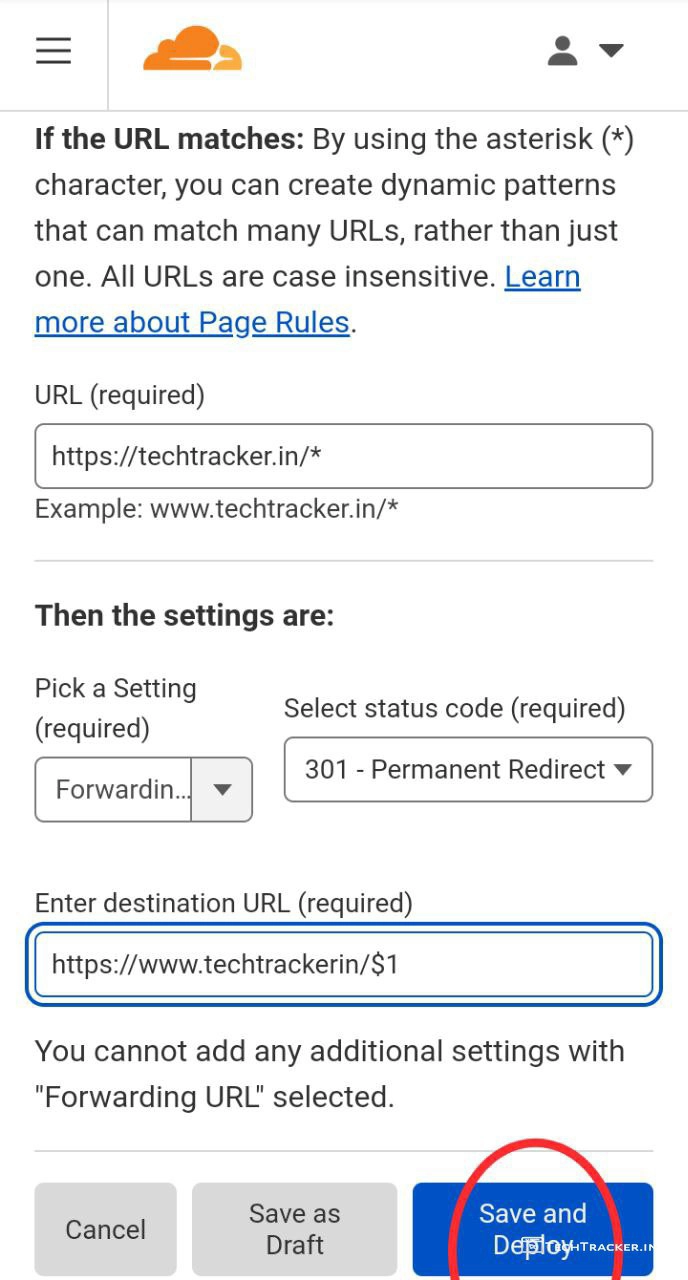Click the 'Select status code (required)' label

(454, 708)
